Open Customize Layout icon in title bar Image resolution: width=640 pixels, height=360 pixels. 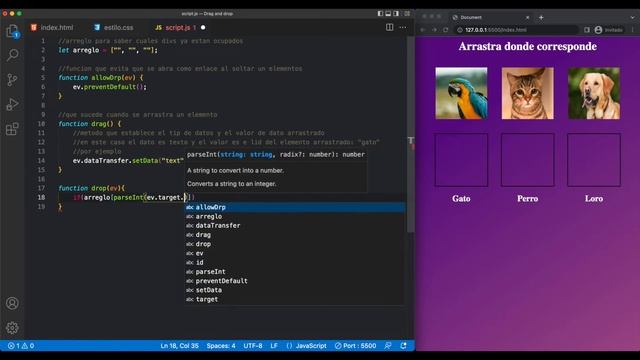[407, 13]
